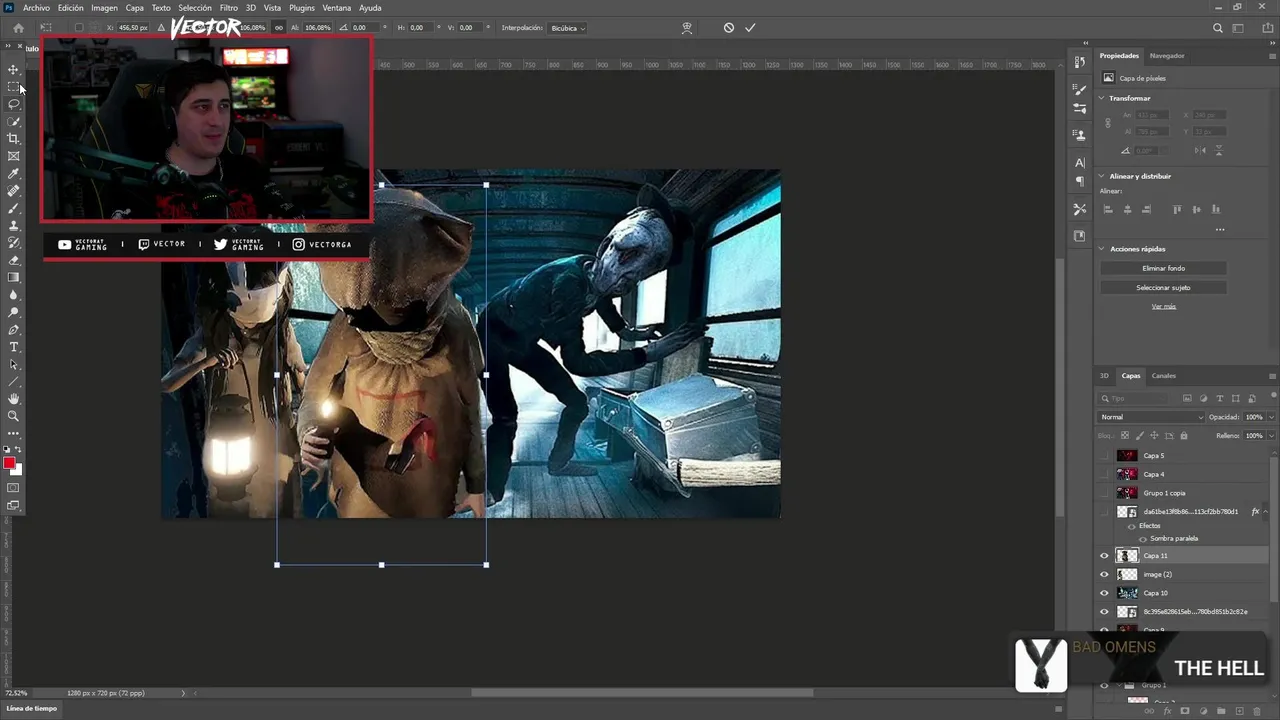Viewport: 1280px width, 720px height.
Task: Click the Seleccionar sujeto button
Action: click(x=1163, y=288)
